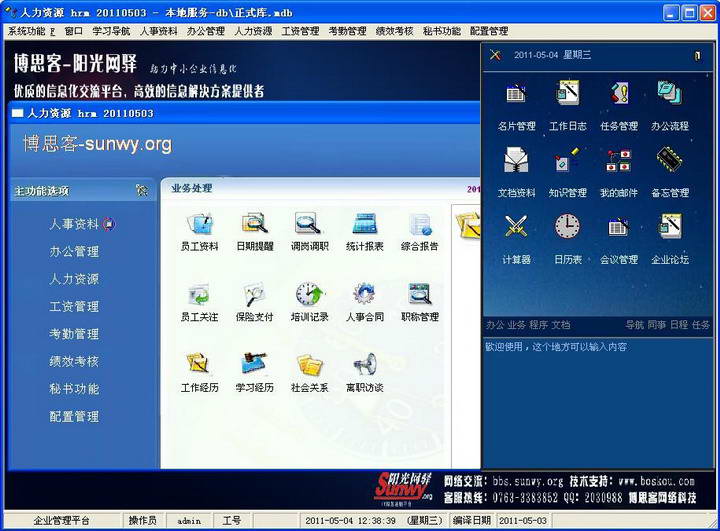The height and width of the screenshot is (531, 720).
Task: Open the 职称管理 icon
Action: tap(420, 294)
